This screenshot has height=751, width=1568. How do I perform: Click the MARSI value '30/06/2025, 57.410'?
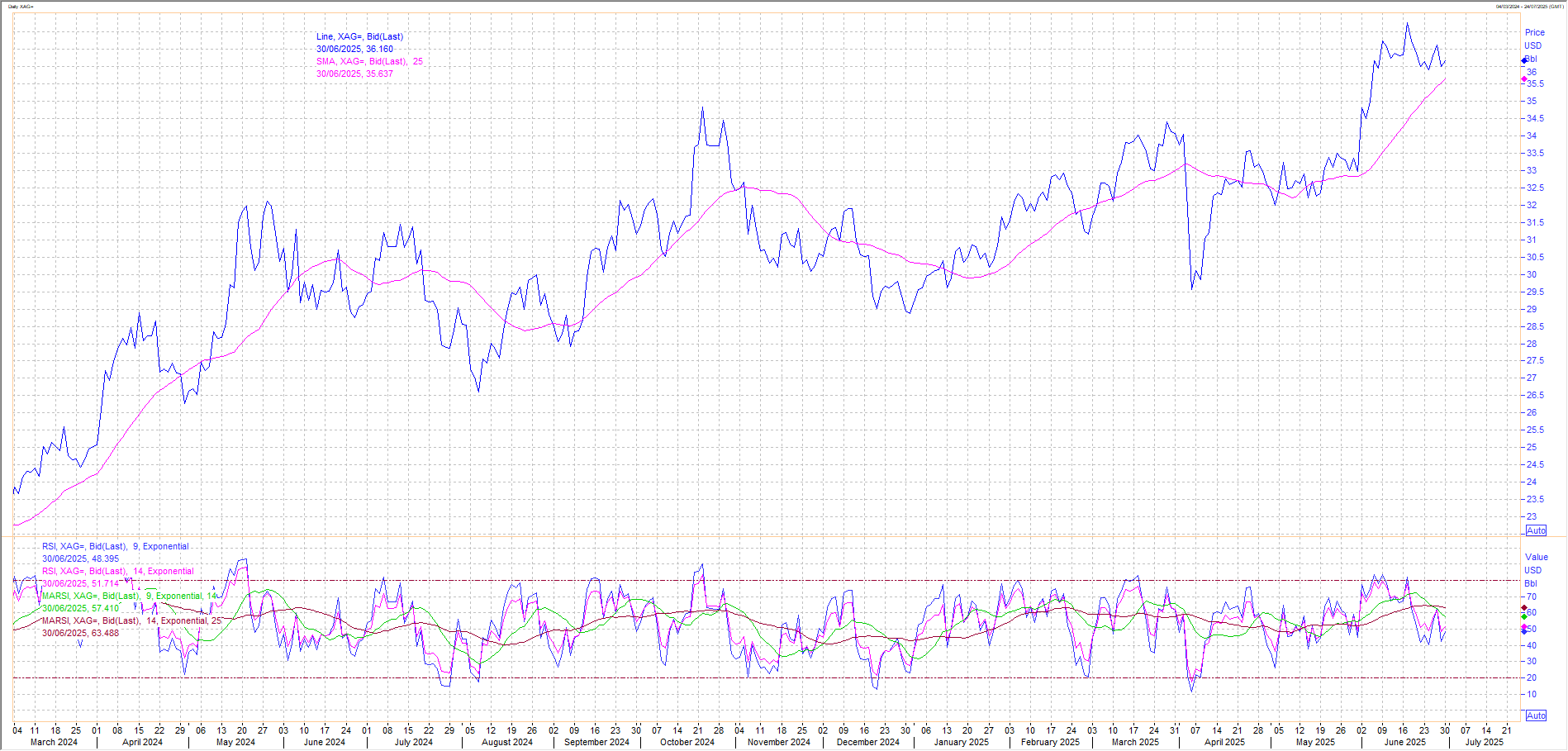click(x=80, y=608)
